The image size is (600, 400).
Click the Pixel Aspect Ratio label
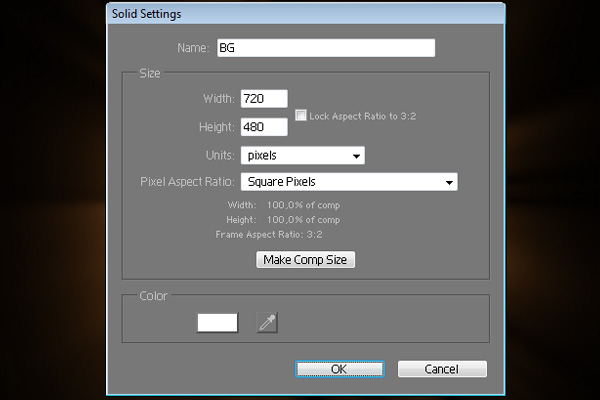[187, 181]
